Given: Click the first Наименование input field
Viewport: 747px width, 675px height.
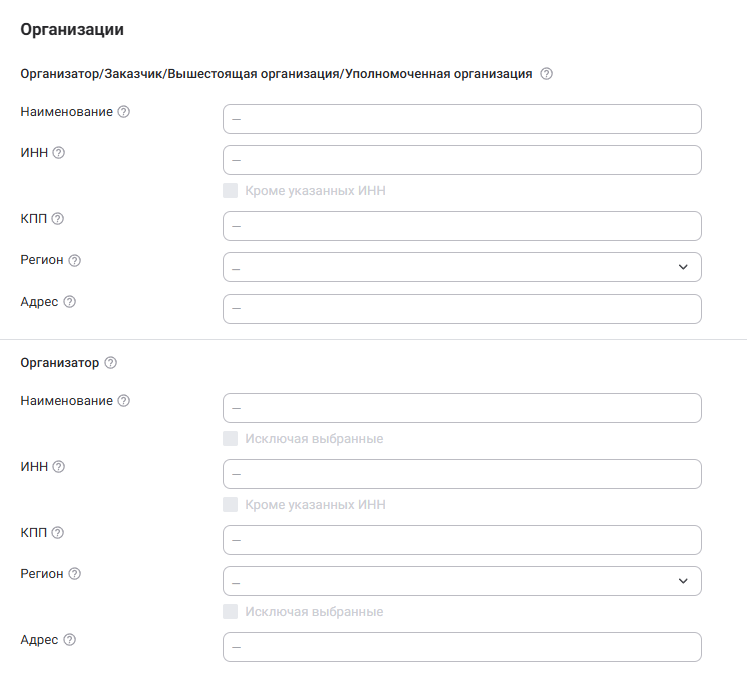Looking at the screenshot, I should [462, 119].
